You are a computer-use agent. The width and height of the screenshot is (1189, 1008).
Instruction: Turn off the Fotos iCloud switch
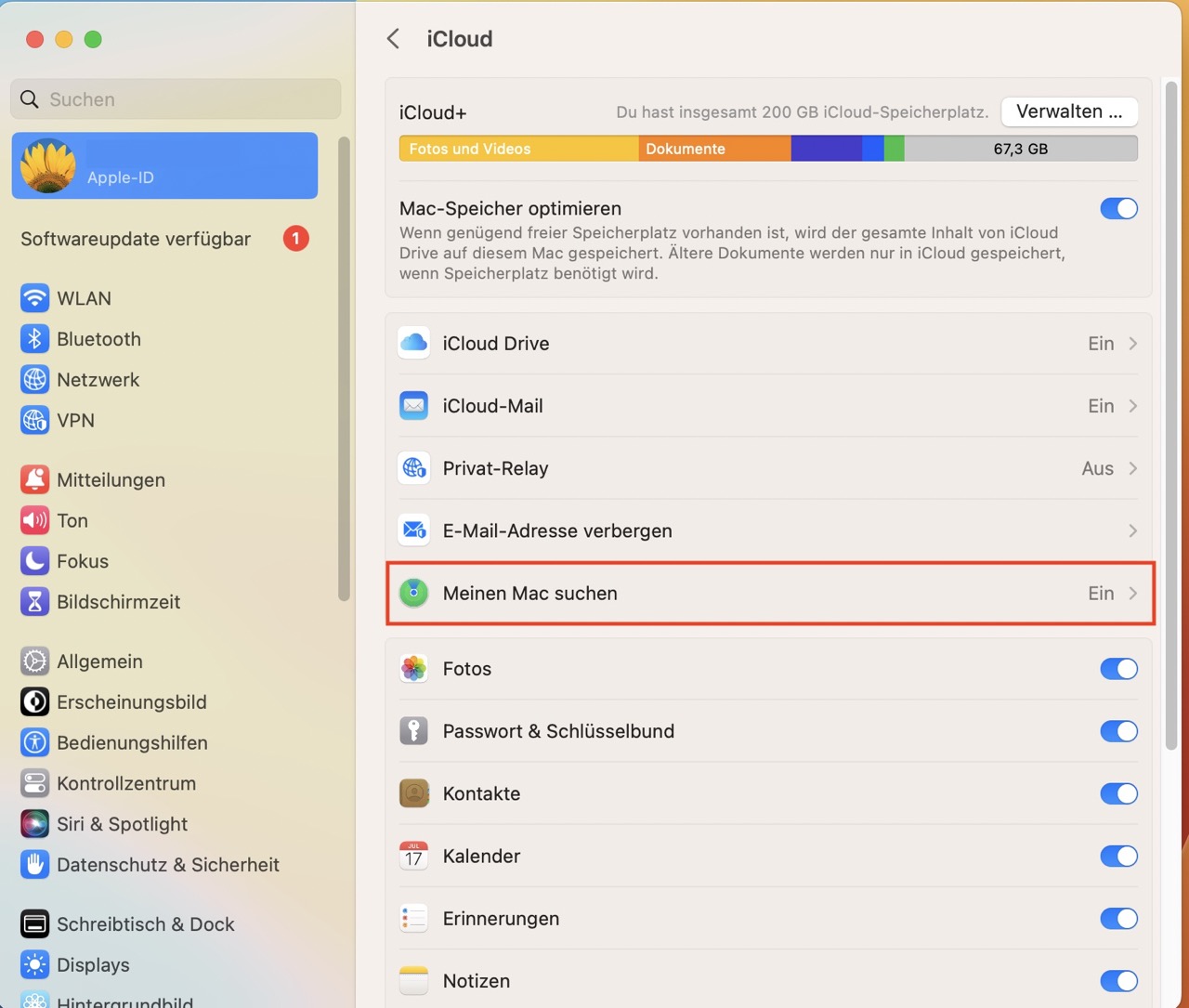[x=1118, y=669]
